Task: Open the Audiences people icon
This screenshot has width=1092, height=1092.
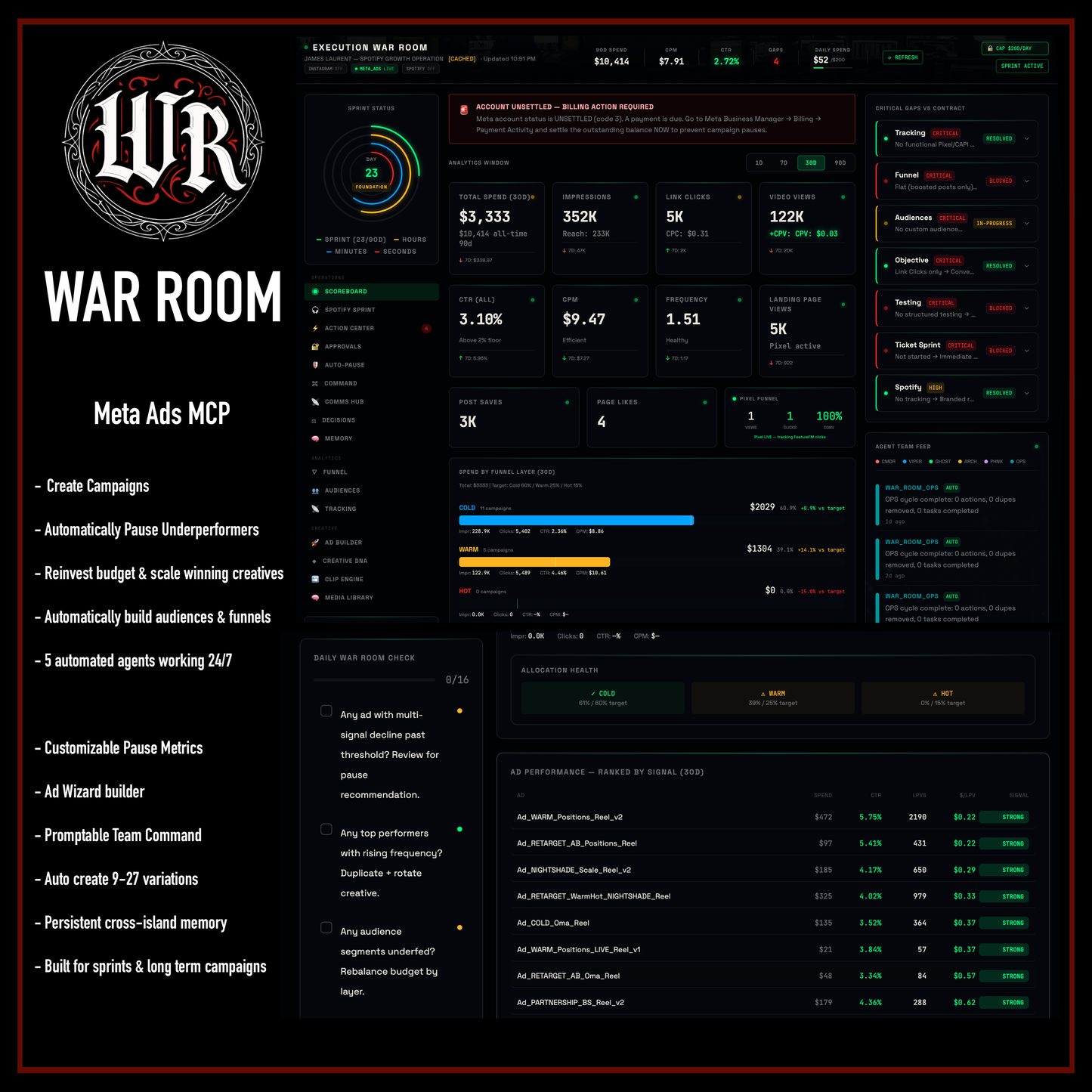Action: pyautogui.click(x=315, y=491)
